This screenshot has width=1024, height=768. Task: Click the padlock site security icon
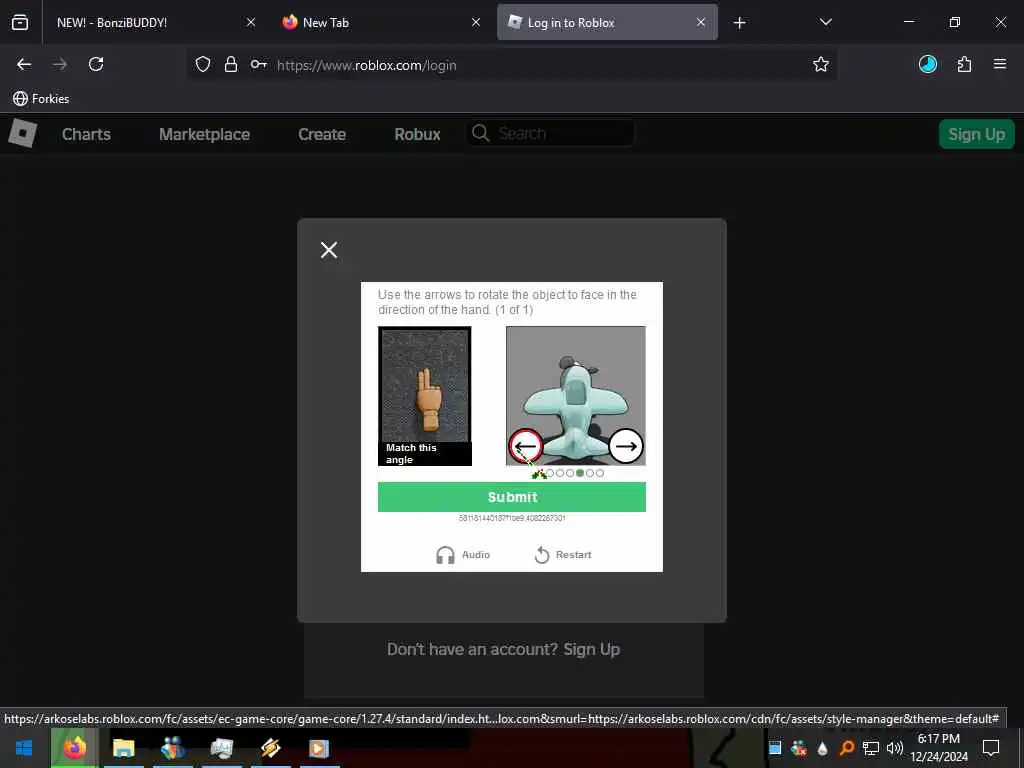coord(231,64)
